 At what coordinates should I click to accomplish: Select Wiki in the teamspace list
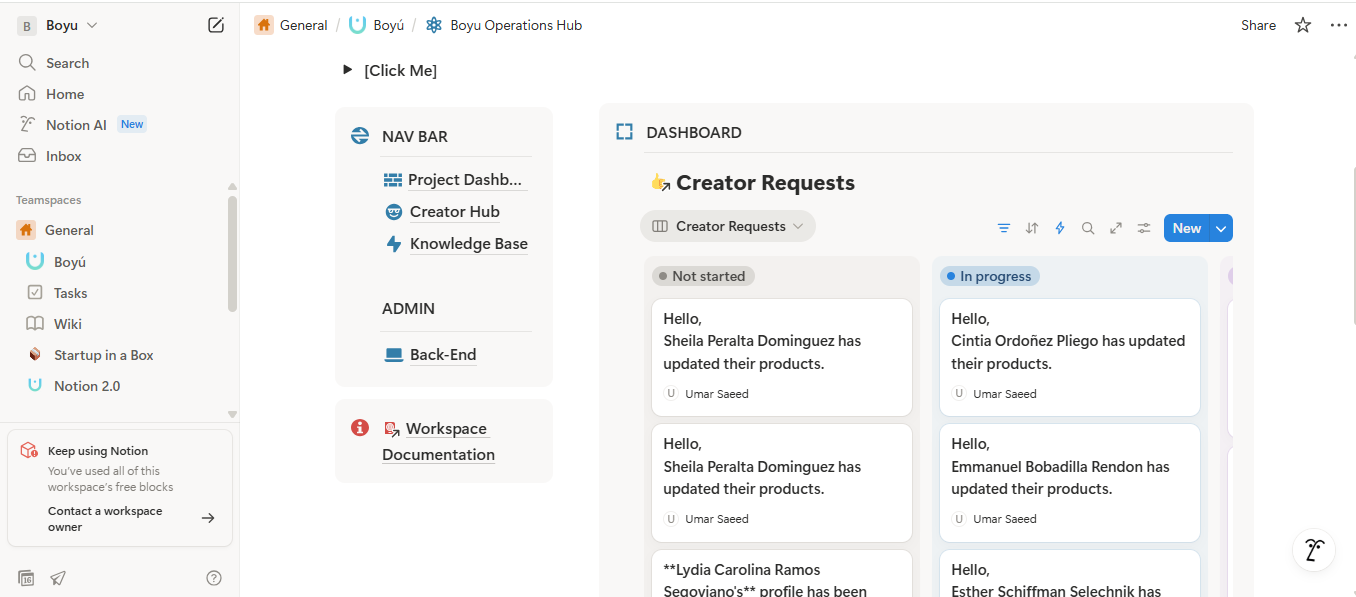(67, 324)
